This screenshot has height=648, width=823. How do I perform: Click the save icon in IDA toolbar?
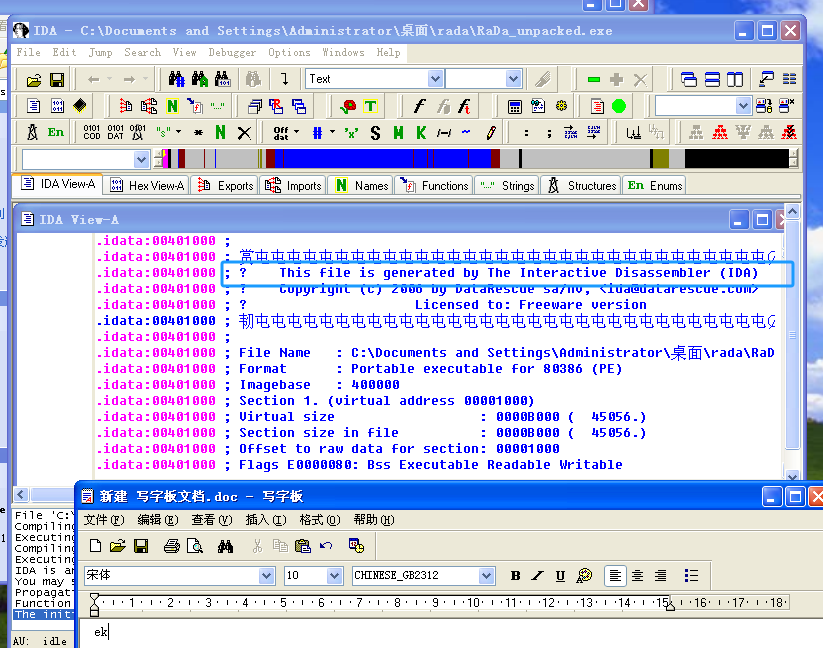coord(57,80)
